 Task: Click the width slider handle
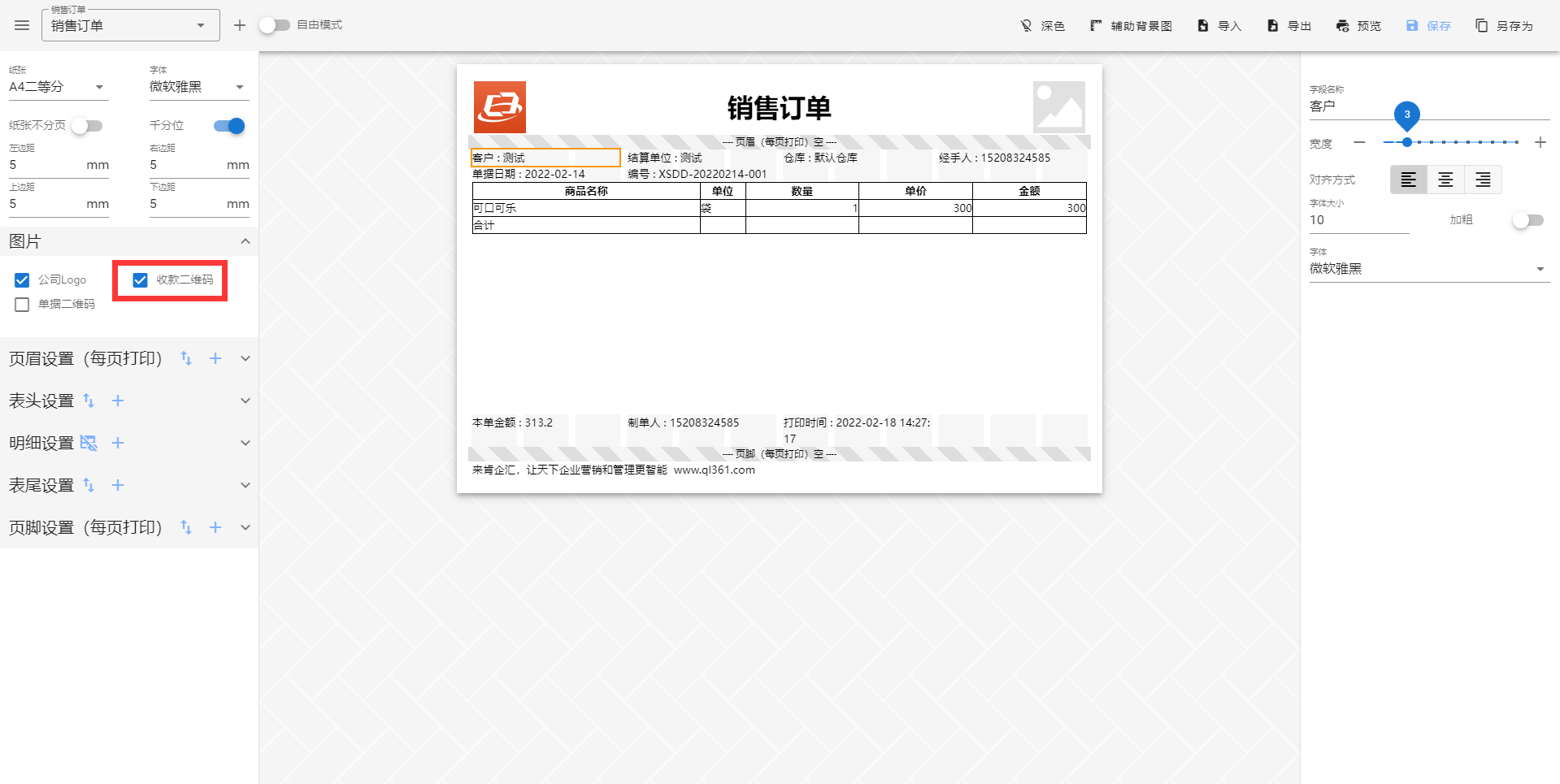(x=1407, y=142)
